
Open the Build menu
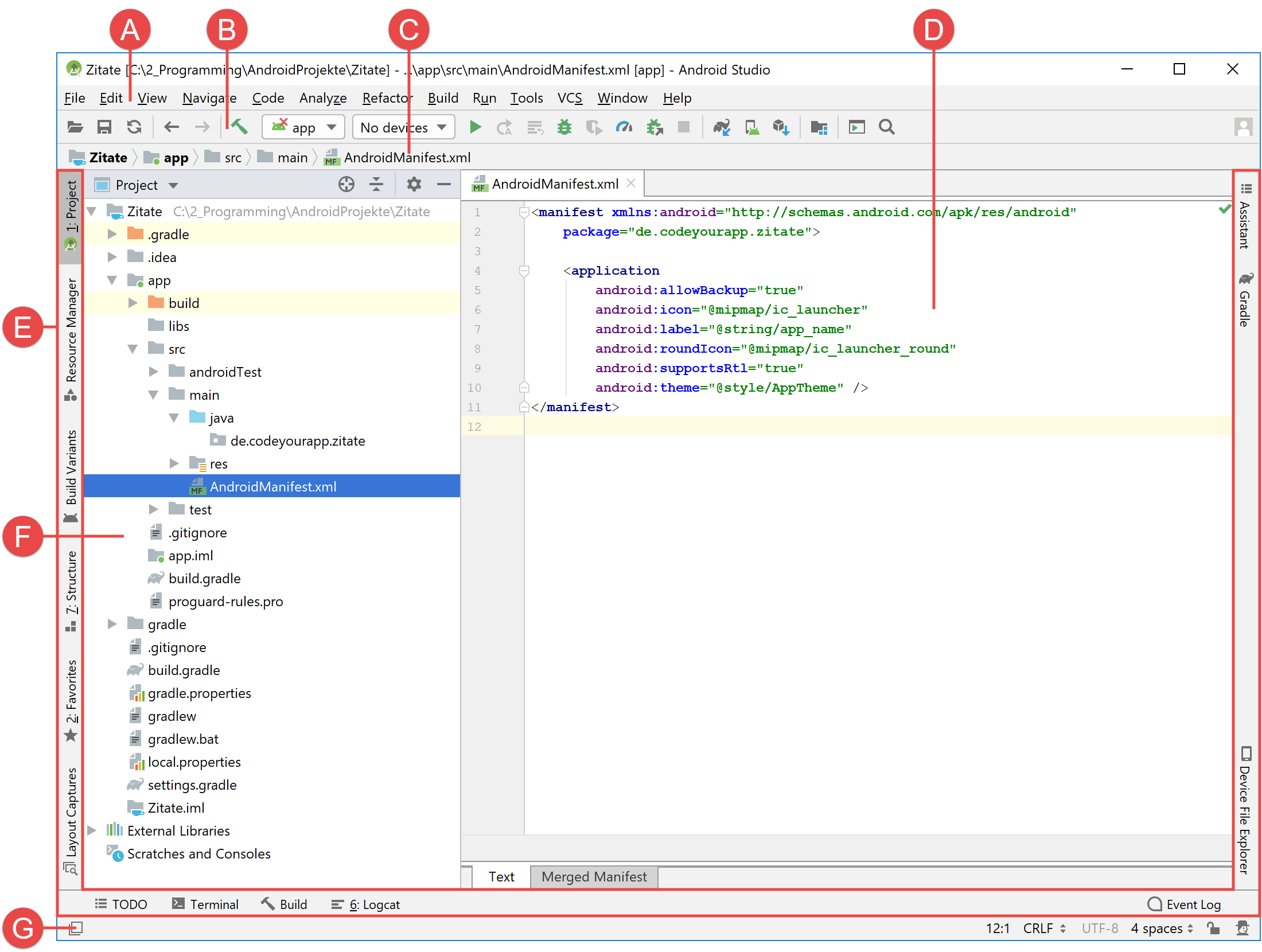(x=443, y=98)
